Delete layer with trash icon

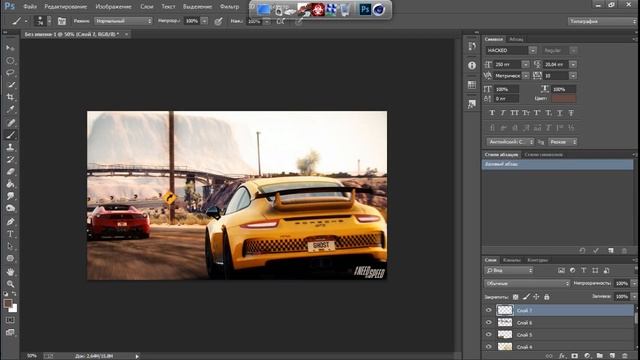click(x=624, y=356)
